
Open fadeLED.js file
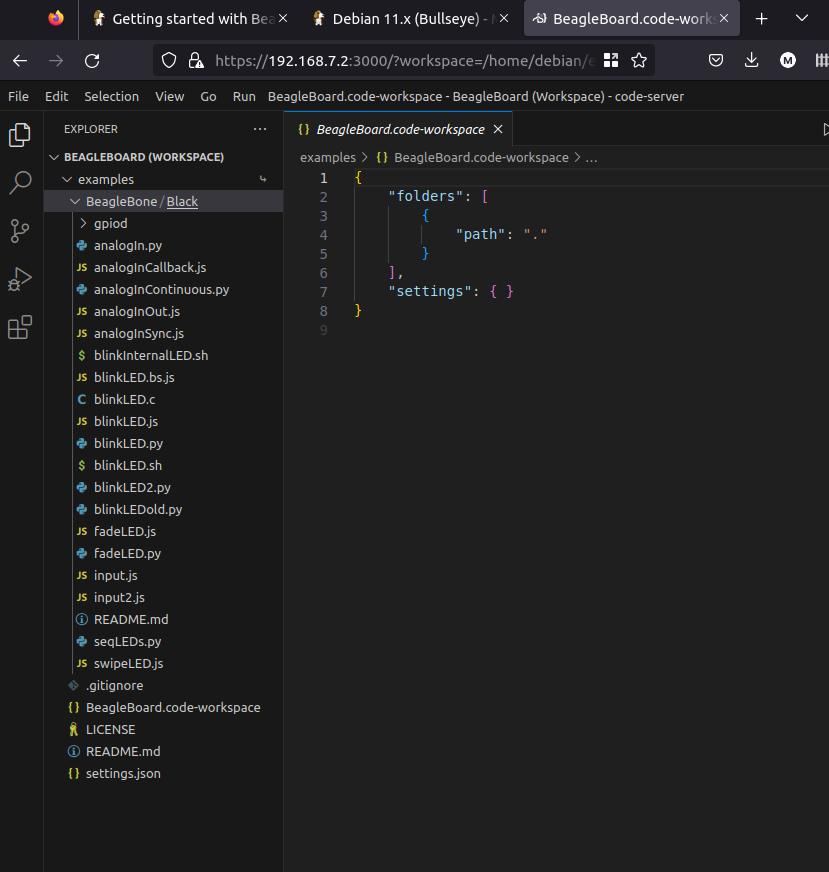pos(125,531)
